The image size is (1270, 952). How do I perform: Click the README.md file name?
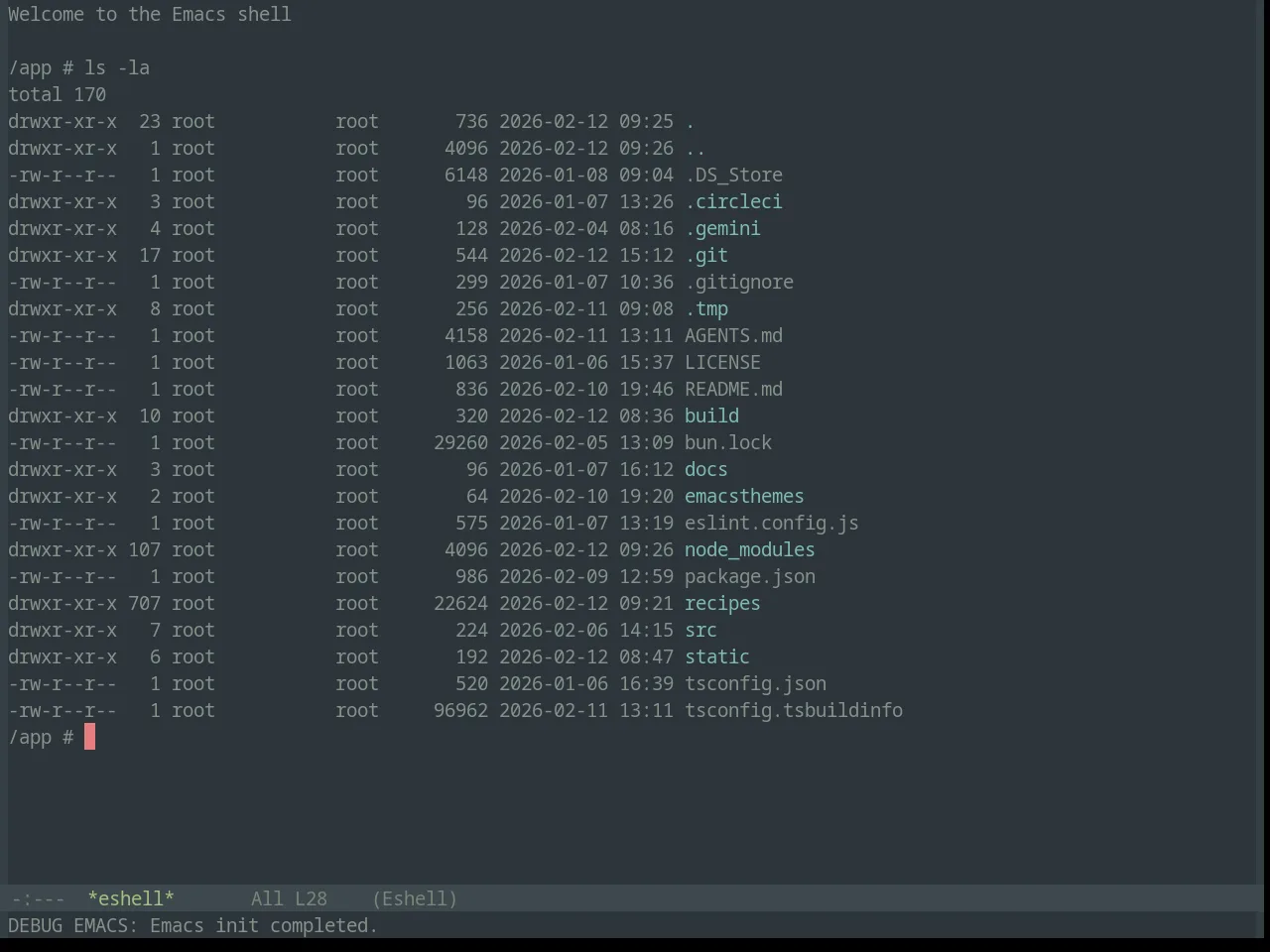click(733, 389)
